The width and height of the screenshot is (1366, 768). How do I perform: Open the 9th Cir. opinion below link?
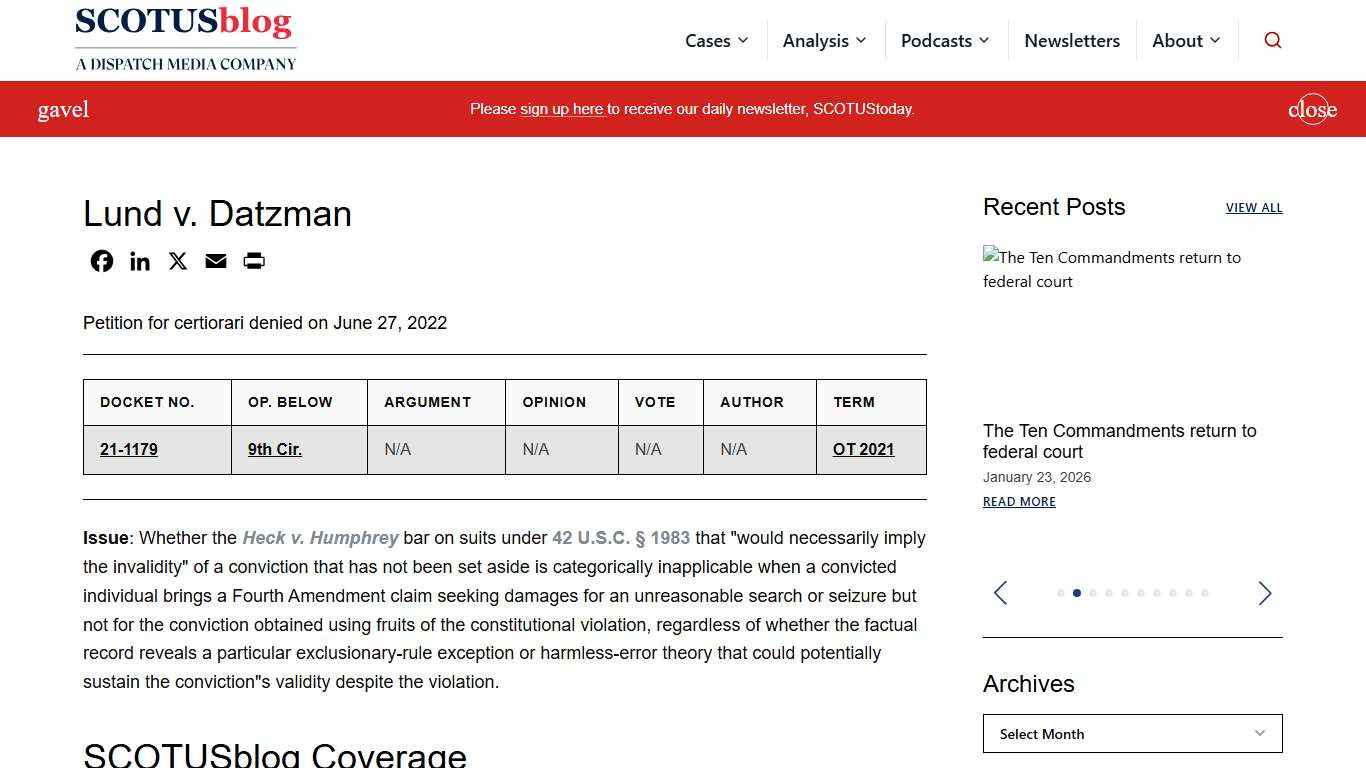coord(275,449)
